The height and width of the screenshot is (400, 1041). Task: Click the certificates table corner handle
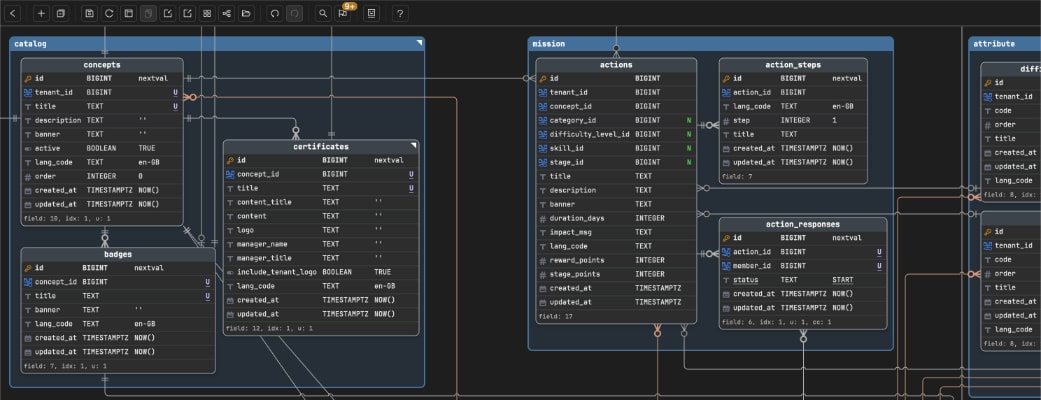(414, 145)
